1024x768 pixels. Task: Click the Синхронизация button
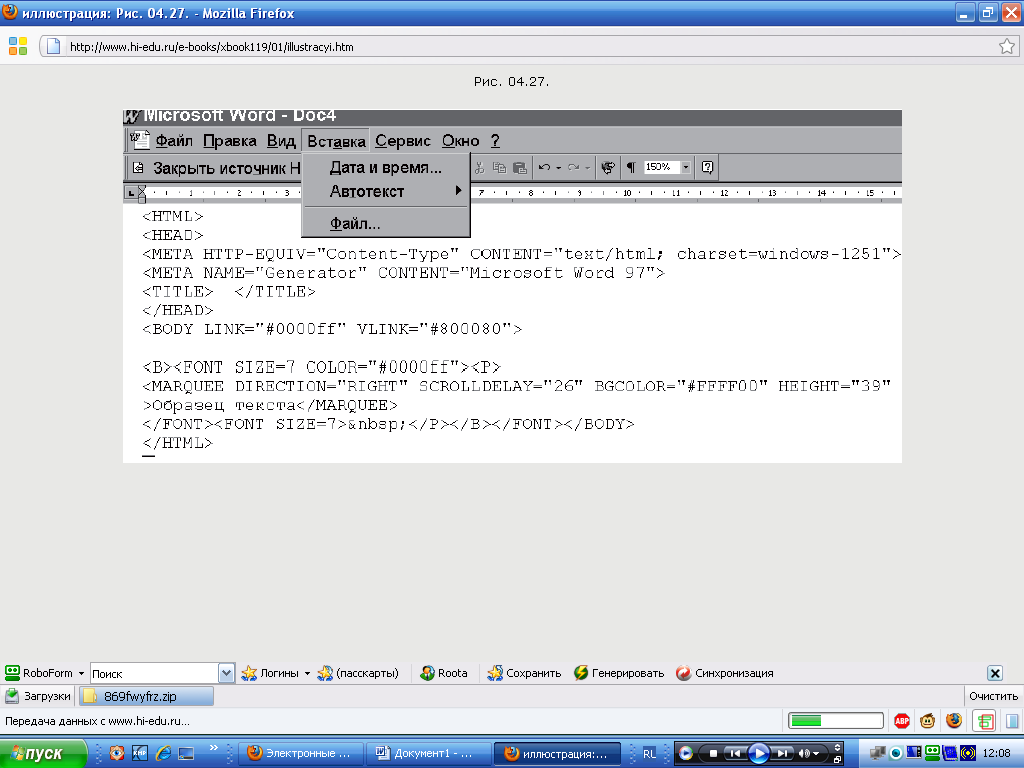tap(725, 673)
